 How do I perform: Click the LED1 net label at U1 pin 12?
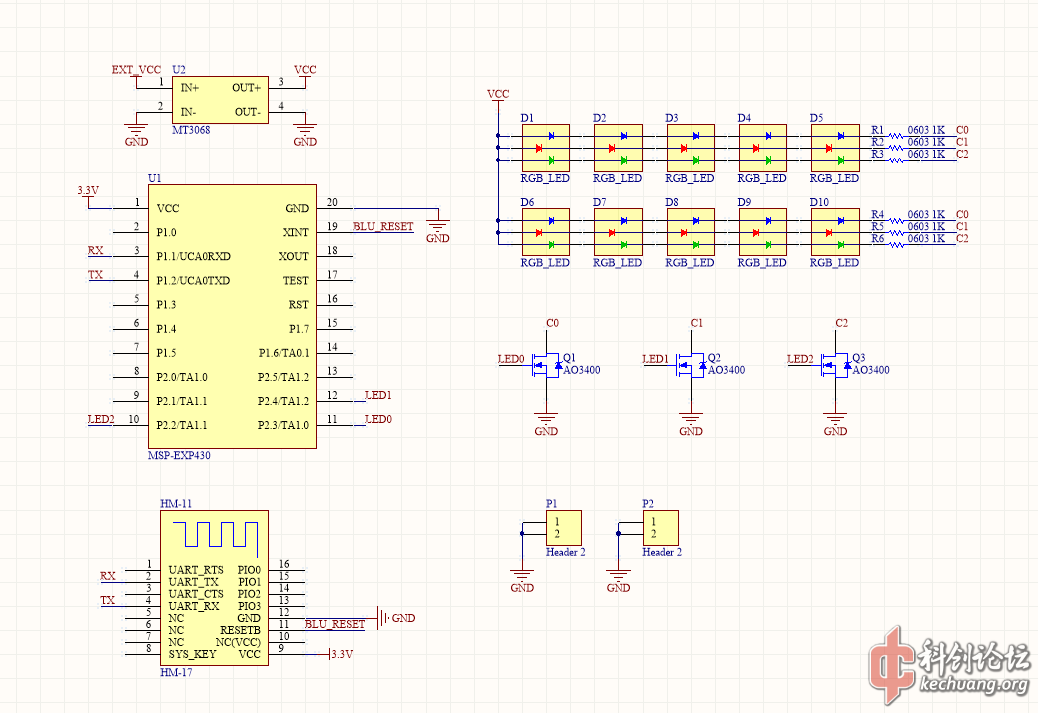[x=378, y=395]
